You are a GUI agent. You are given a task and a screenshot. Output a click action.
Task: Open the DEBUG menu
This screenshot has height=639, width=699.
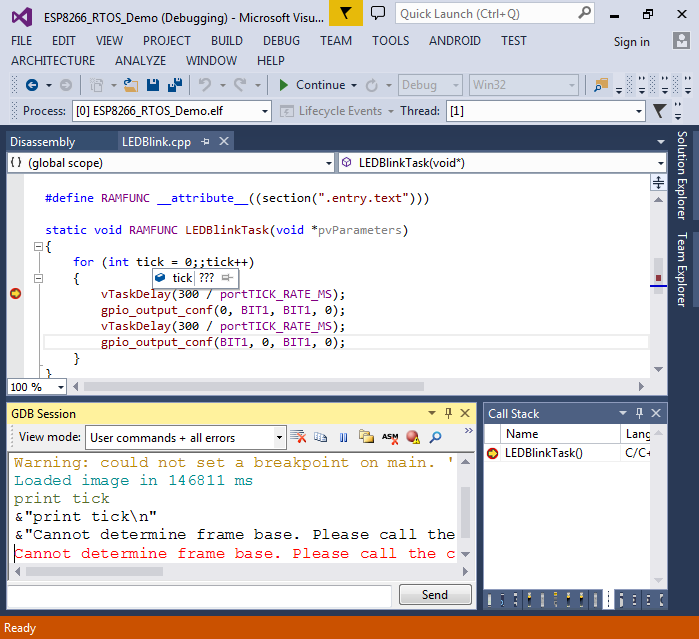coord(281,41)
